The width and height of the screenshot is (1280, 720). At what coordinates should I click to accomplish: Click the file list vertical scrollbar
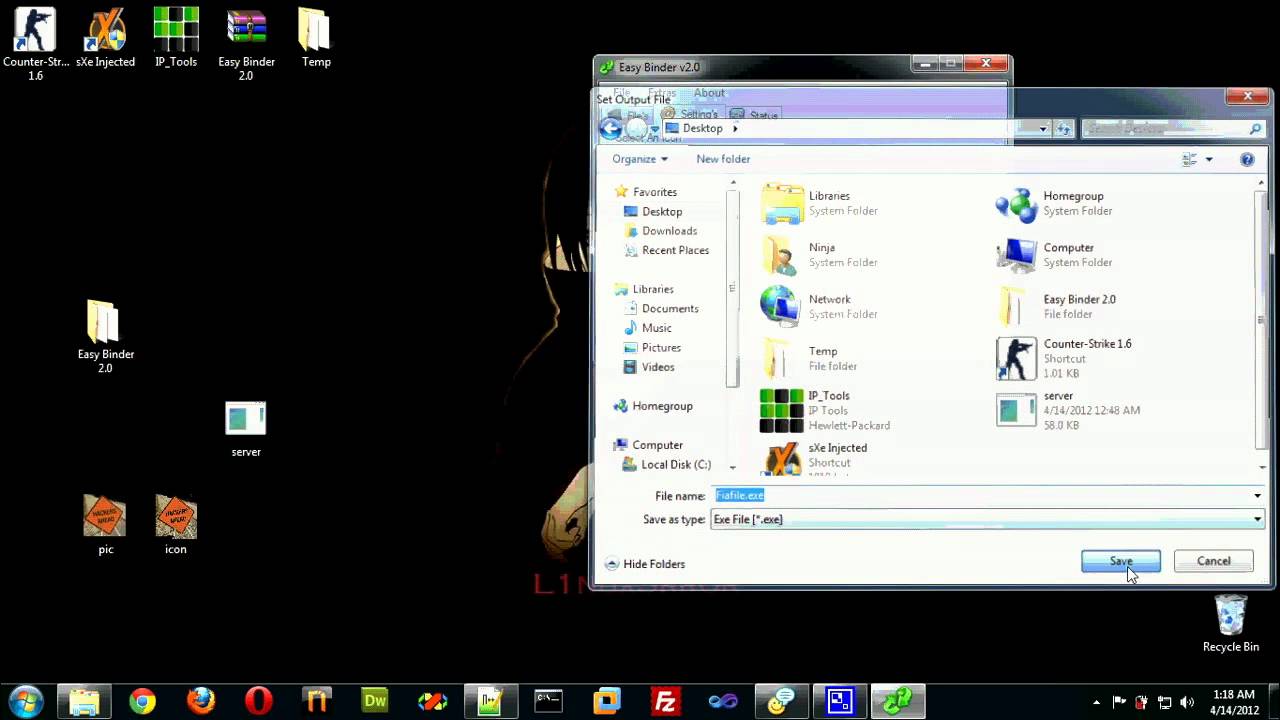pos(1261,320)
